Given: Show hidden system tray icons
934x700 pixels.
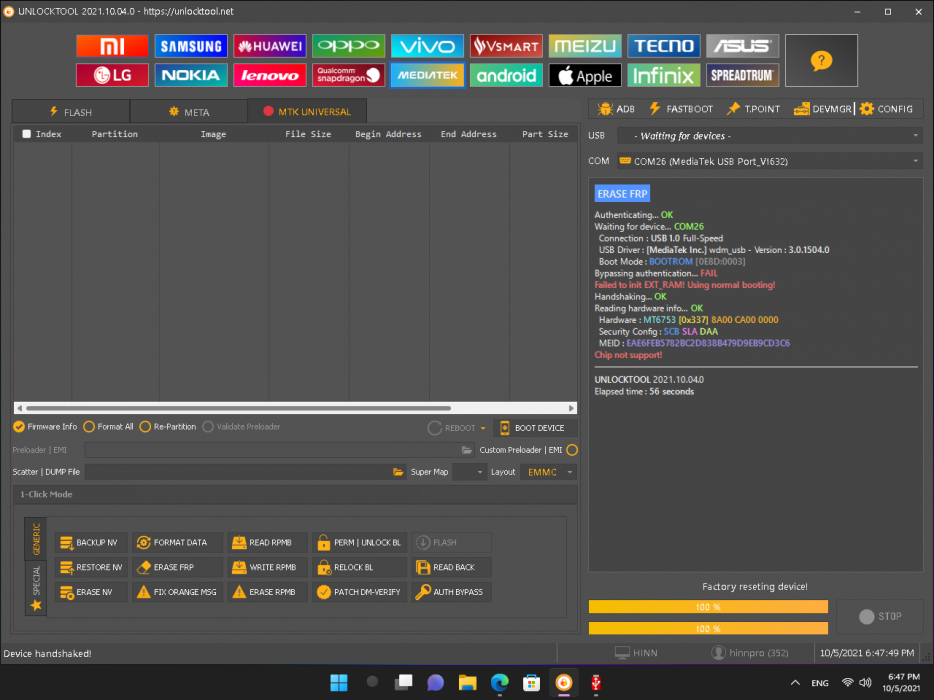Looking at the screenshot, I should [795, 683].
